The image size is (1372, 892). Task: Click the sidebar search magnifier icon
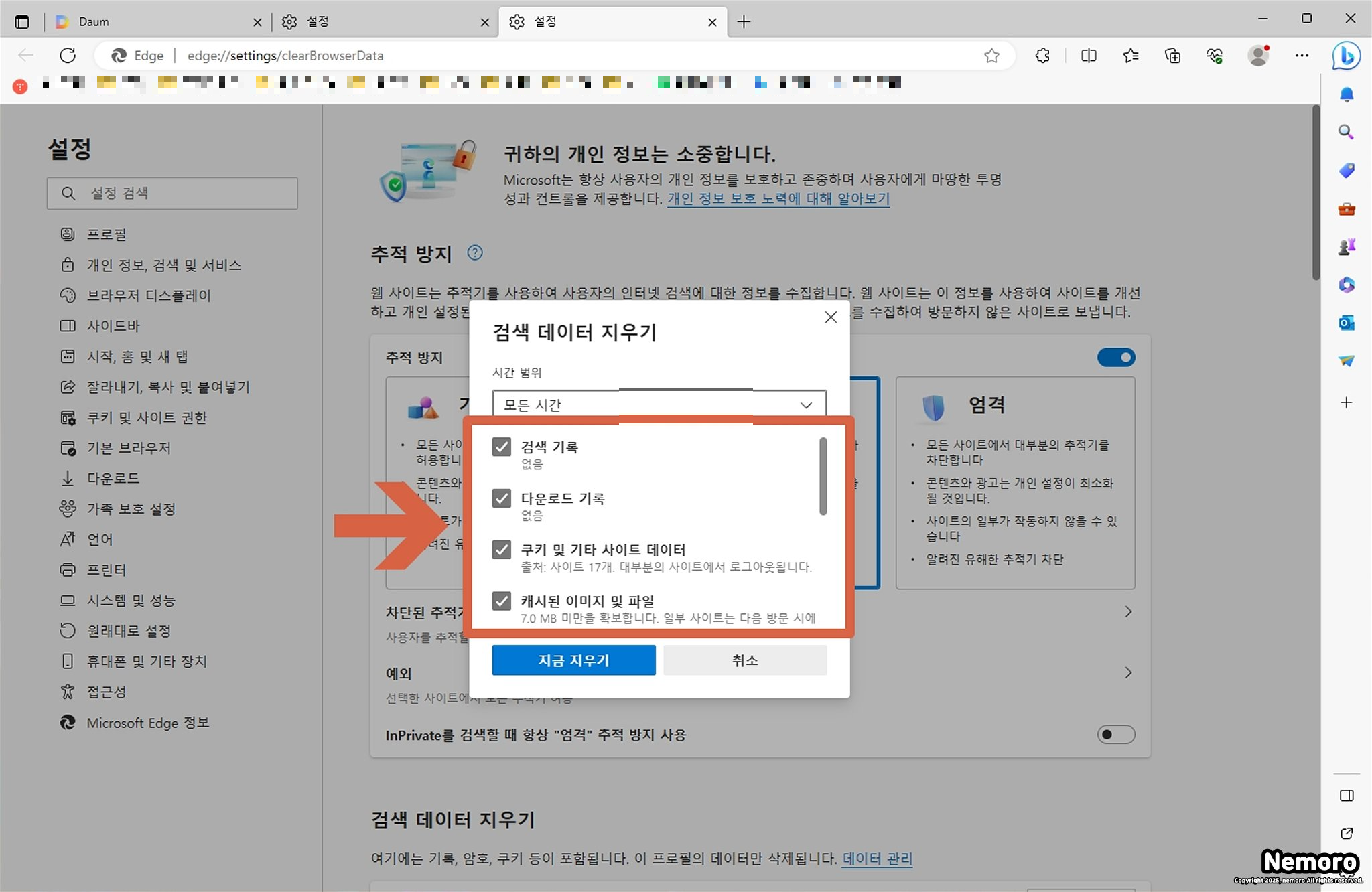[x=1346, y=132]
